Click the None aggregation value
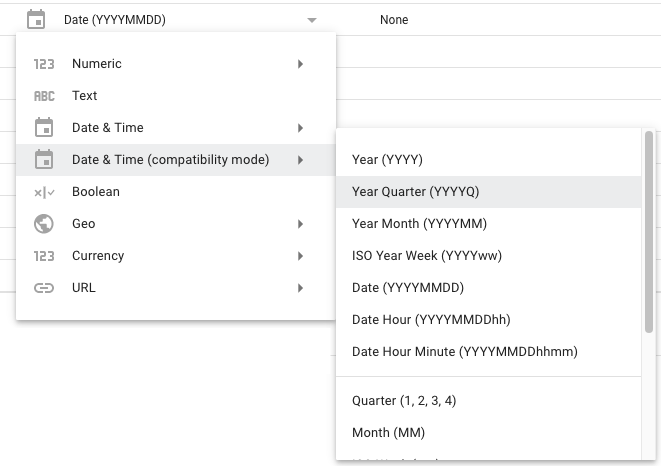Image resolution: width=661 pixels, height=466 pixels. (x=394, y=20)
